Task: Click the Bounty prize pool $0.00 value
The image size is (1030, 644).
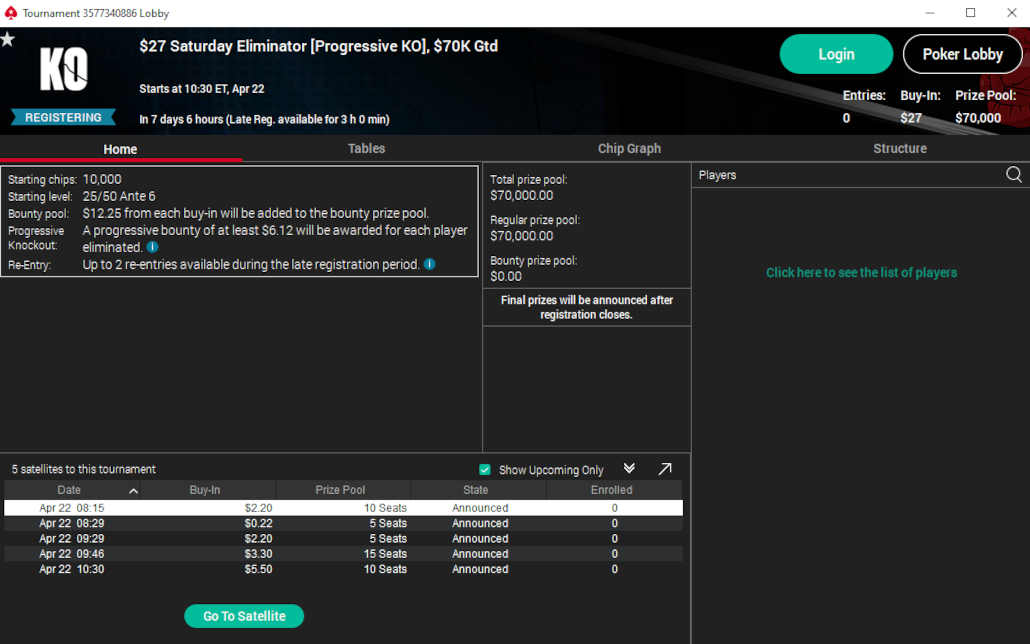Action: pyautogui.click(x=506, y=276)
